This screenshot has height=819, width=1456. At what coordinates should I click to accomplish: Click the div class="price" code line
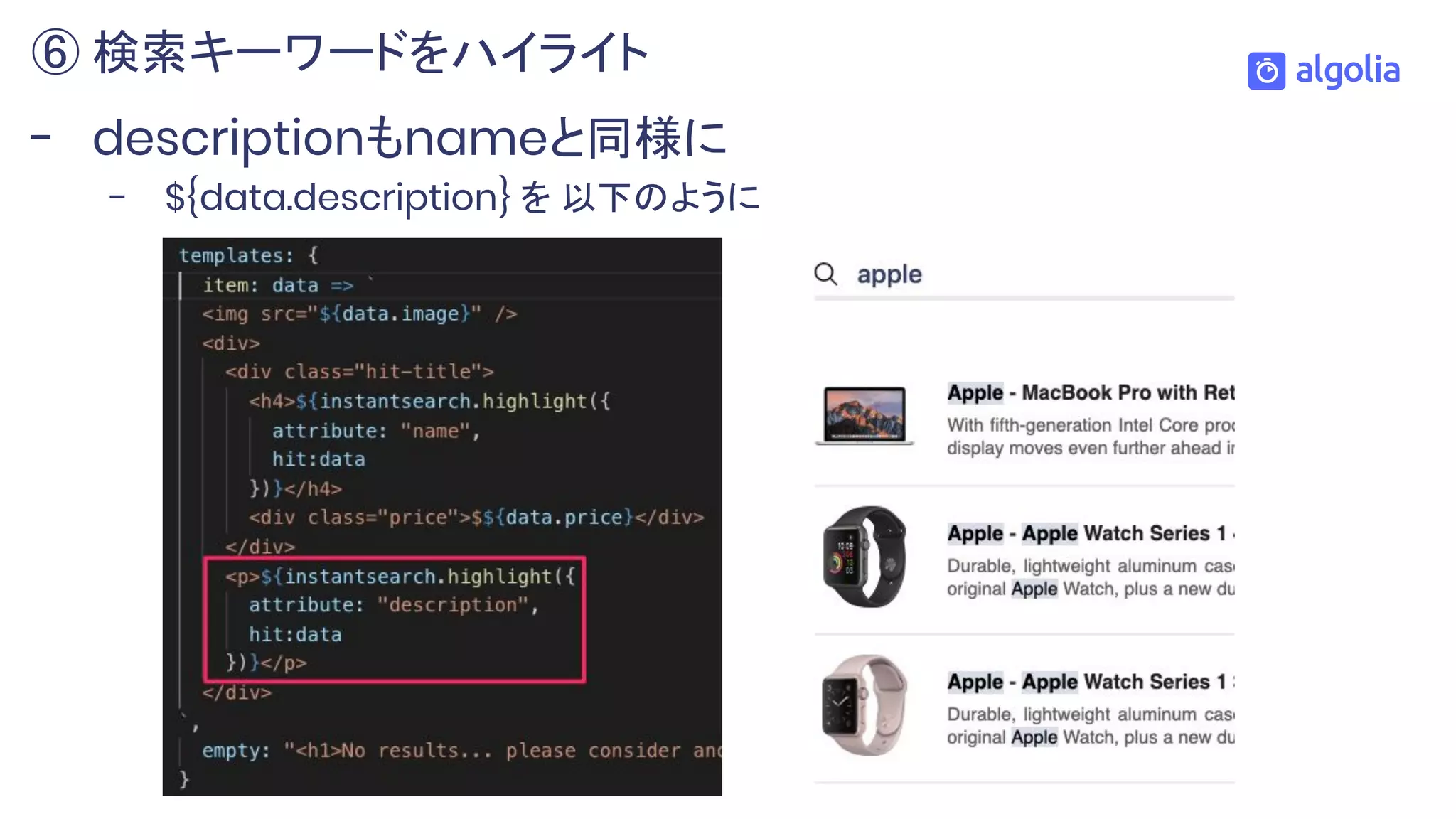point(476,517)
